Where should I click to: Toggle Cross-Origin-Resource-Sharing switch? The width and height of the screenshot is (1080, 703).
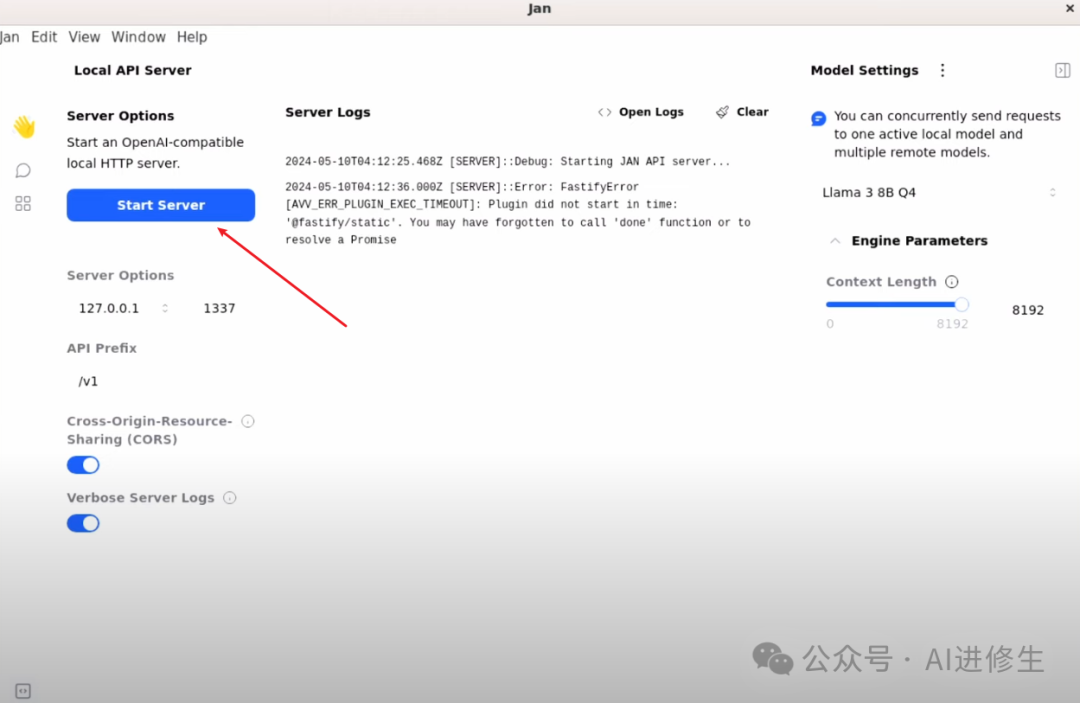[83, 465]
